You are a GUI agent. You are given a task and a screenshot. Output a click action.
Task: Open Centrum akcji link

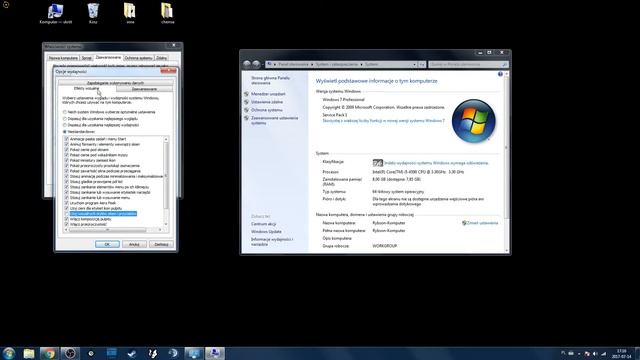[x=264, y=224]
